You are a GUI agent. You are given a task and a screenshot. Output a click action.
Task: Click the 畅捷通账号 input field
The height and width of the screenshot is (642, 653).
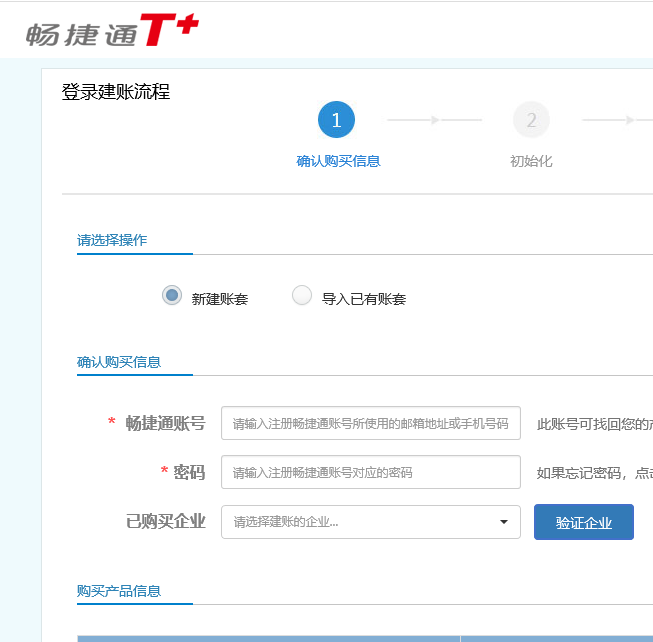tap(371, 423)
